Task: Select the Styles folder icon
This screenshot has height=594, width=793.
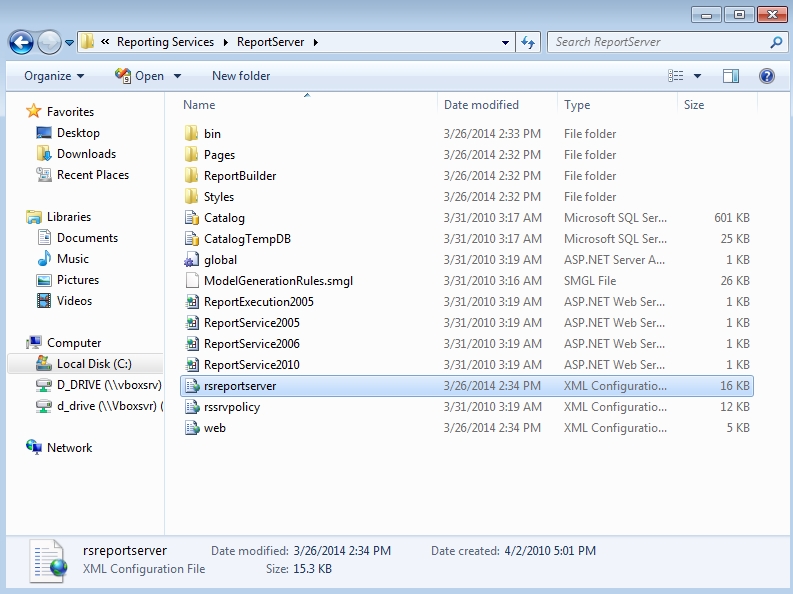Action: (191, 197)
